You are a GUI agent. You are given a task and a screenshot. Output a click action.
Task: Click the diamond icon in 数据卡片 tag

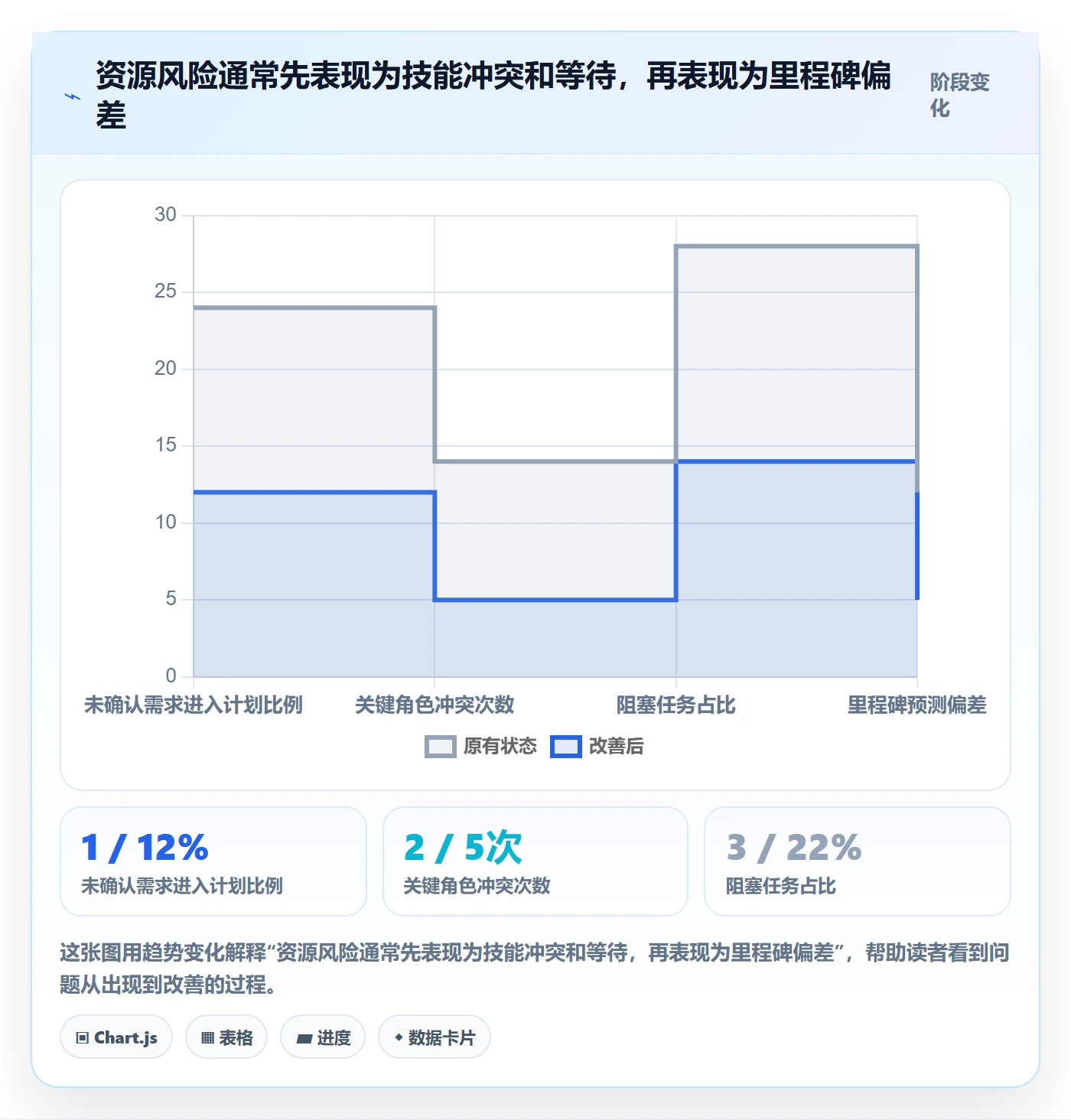click(x=399, y=1037)
